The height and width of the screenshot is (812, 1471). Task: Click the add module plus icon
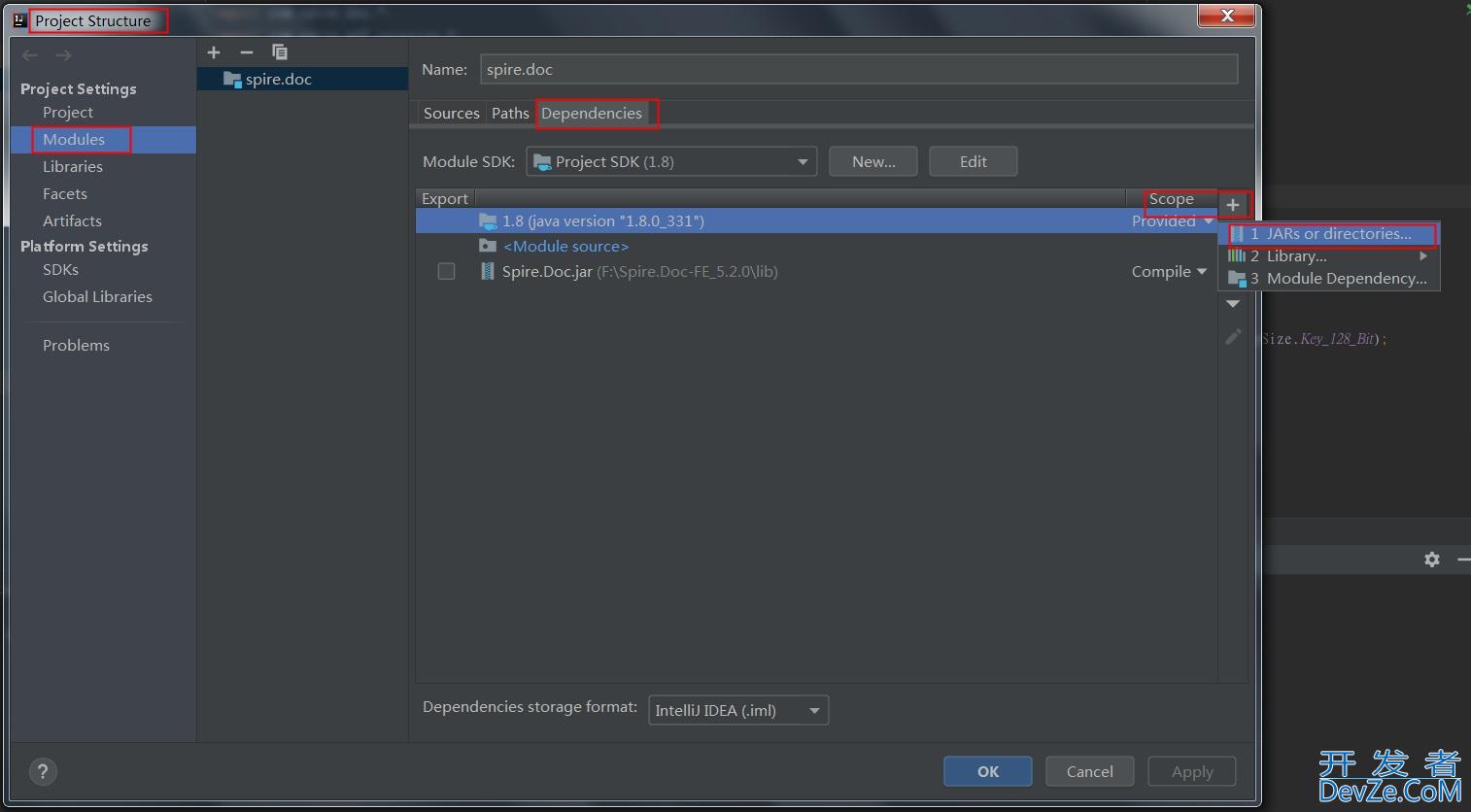pyautogui.click(x=214, y=52)
